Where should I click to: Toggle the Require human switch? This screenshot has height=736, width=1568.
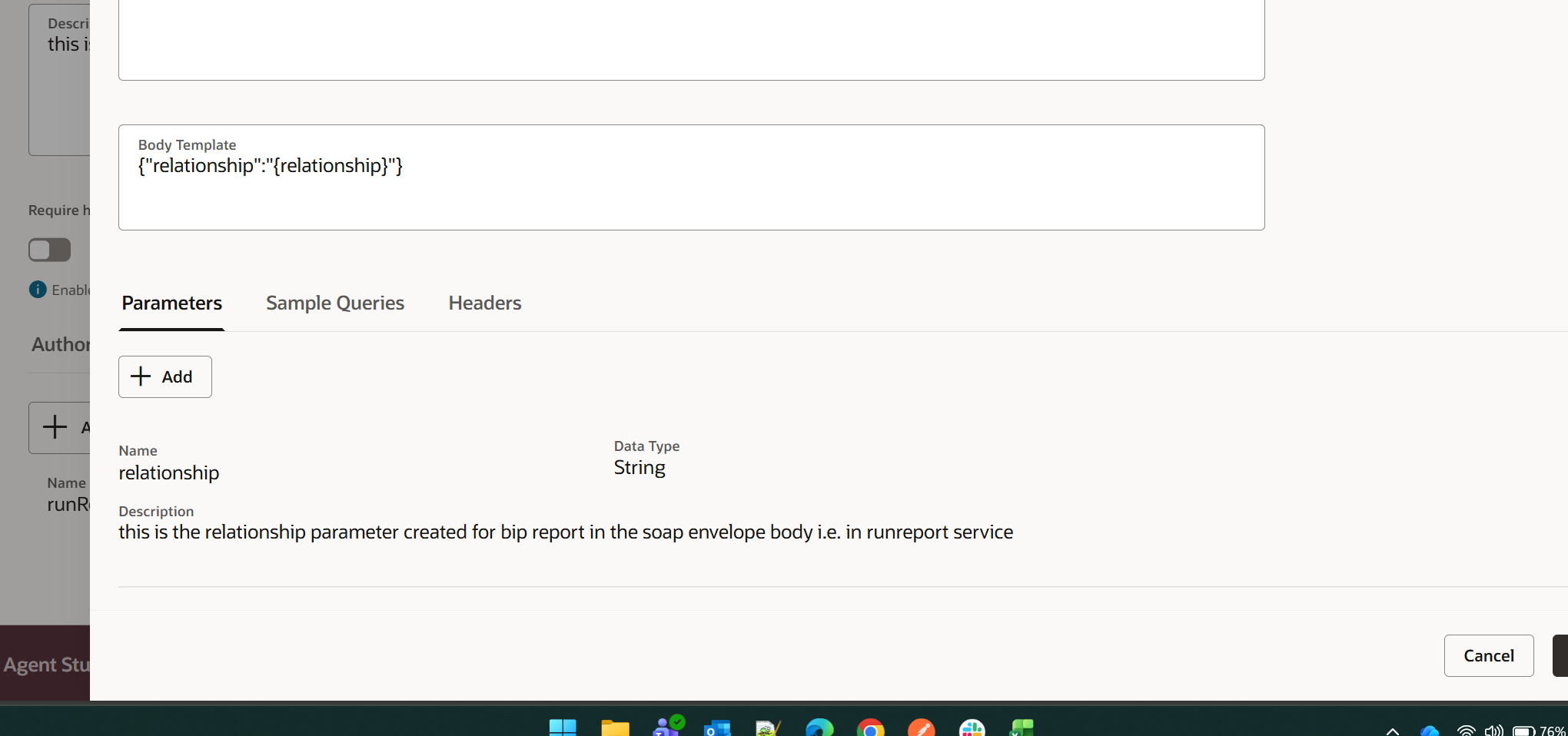(x=49, y=250)
